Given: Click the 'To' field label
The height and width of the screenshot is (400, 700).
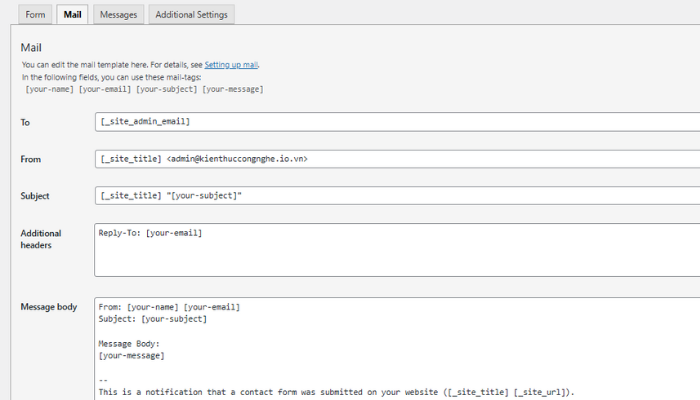Looking at the screenshot, I should (x=26, y=122).
